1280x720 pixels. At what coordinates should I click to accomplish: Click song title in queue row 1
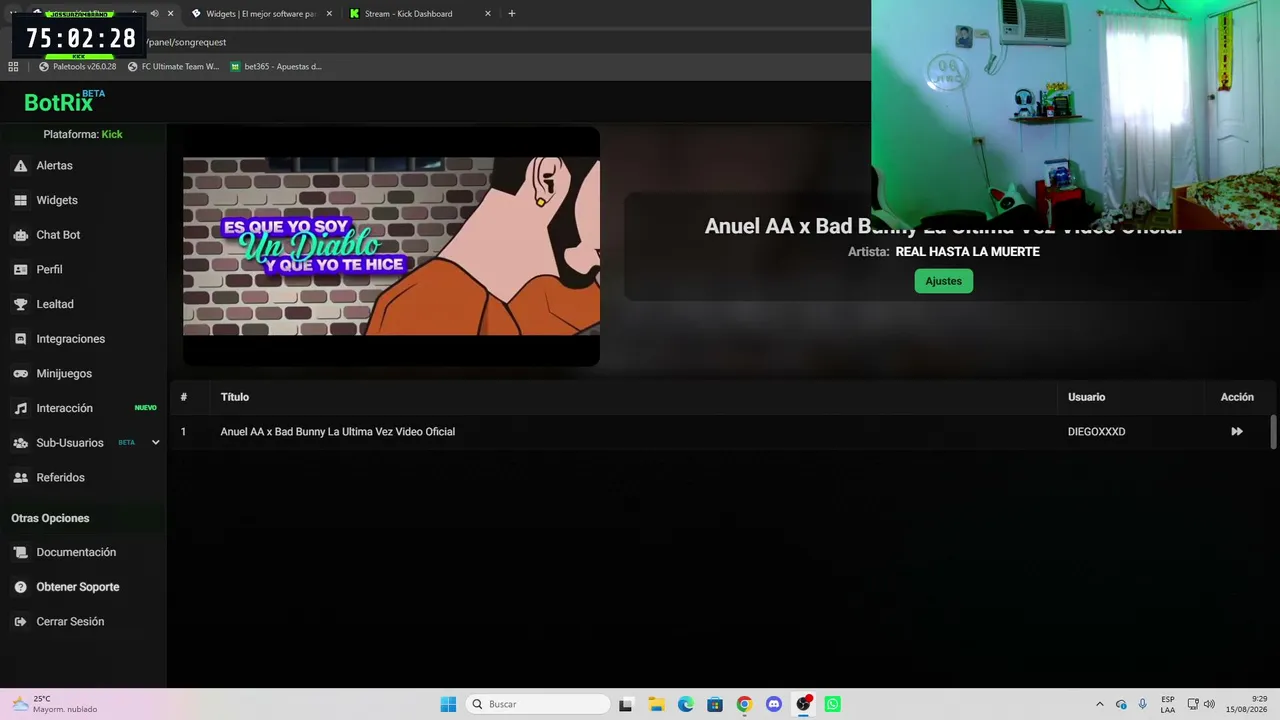(338, 432)
